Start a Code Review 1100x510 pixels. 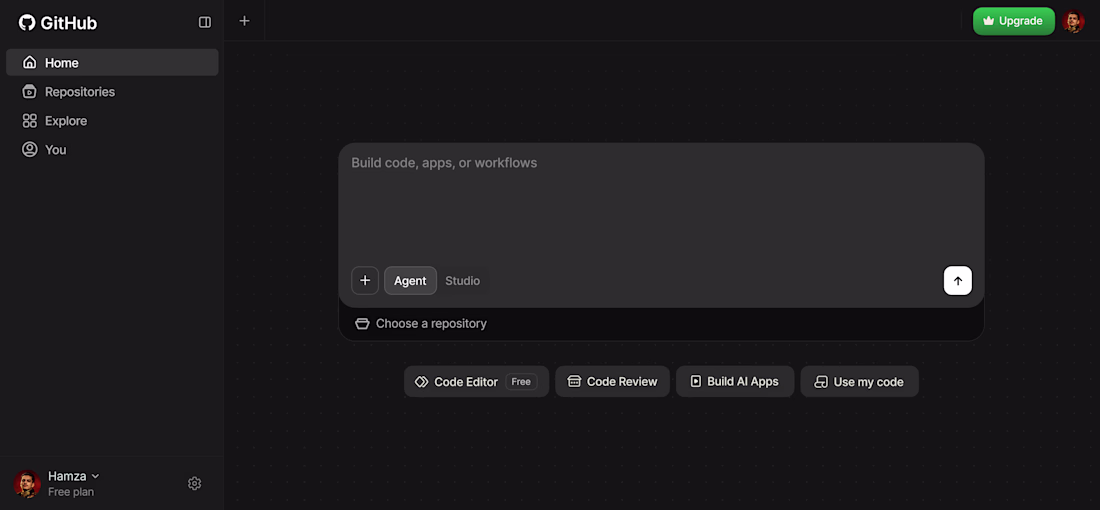click(x=612, y=382)
